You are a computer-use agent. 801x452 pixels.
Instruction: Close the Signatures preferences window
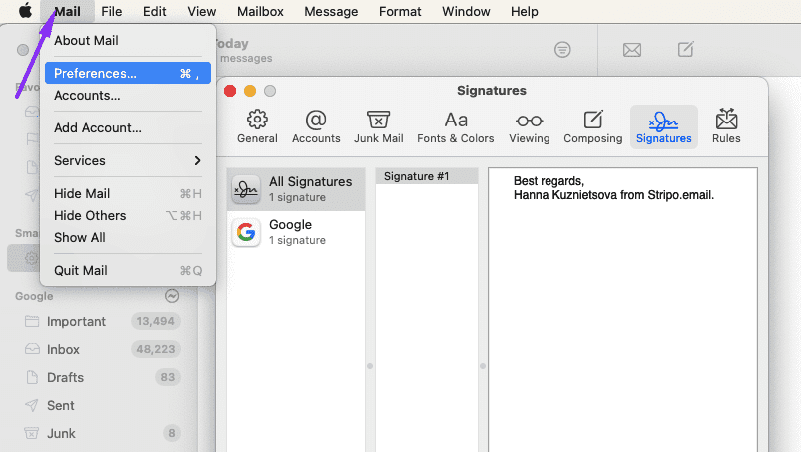(x=230, y=91)
